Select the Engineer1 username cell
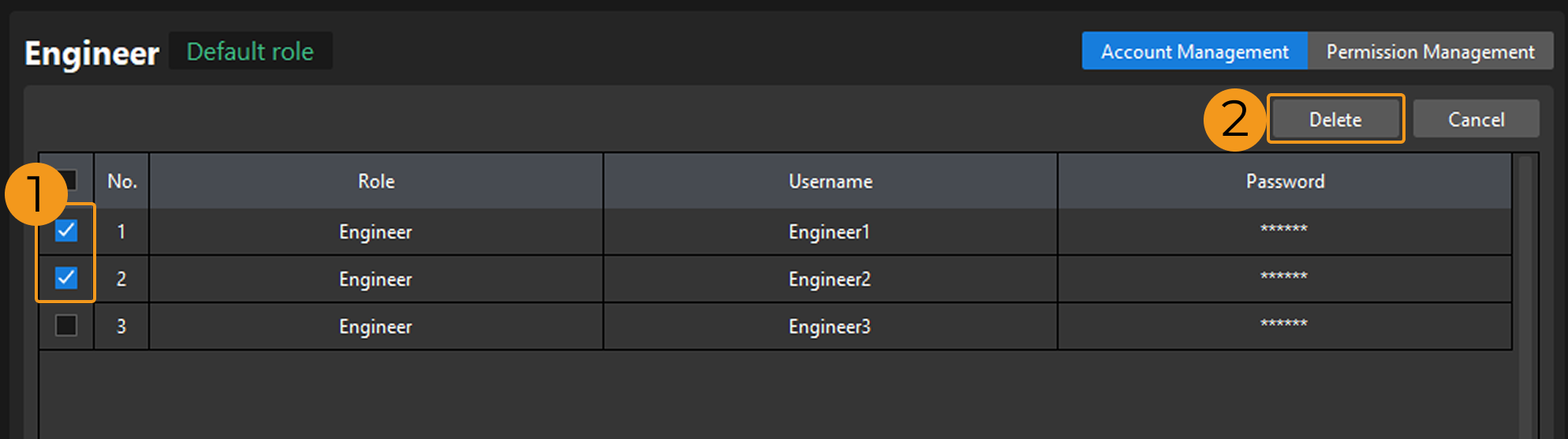 click(x=829, y=232)
